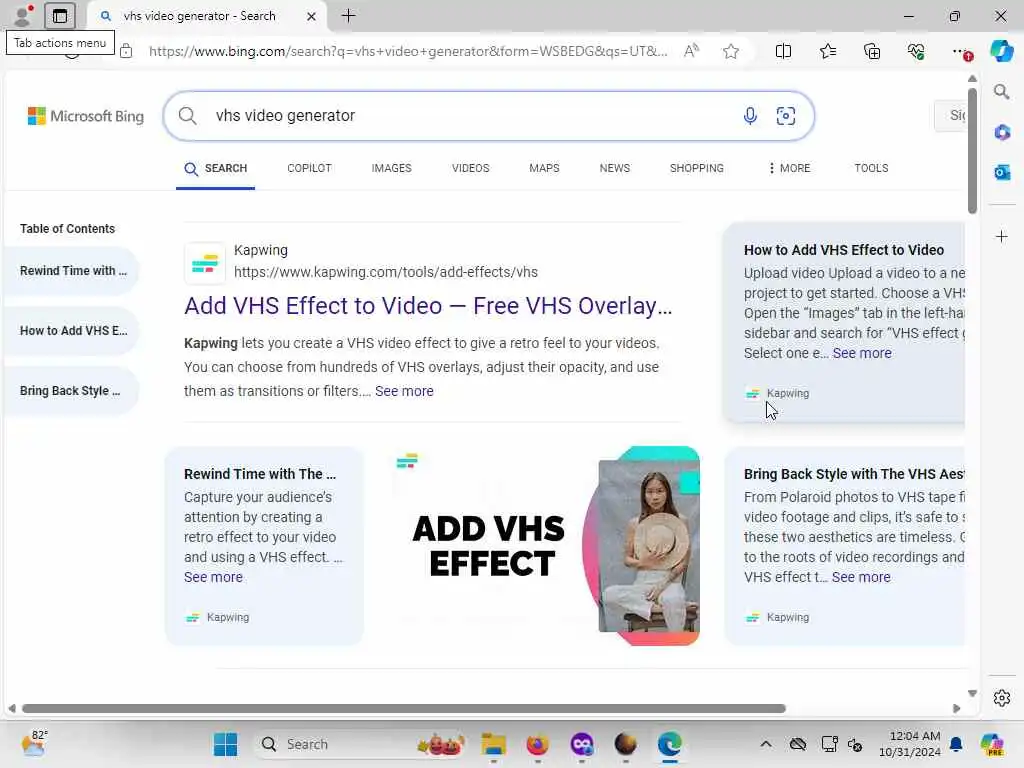
Task: Switch to the Maps tab
Action: point(544,168)
